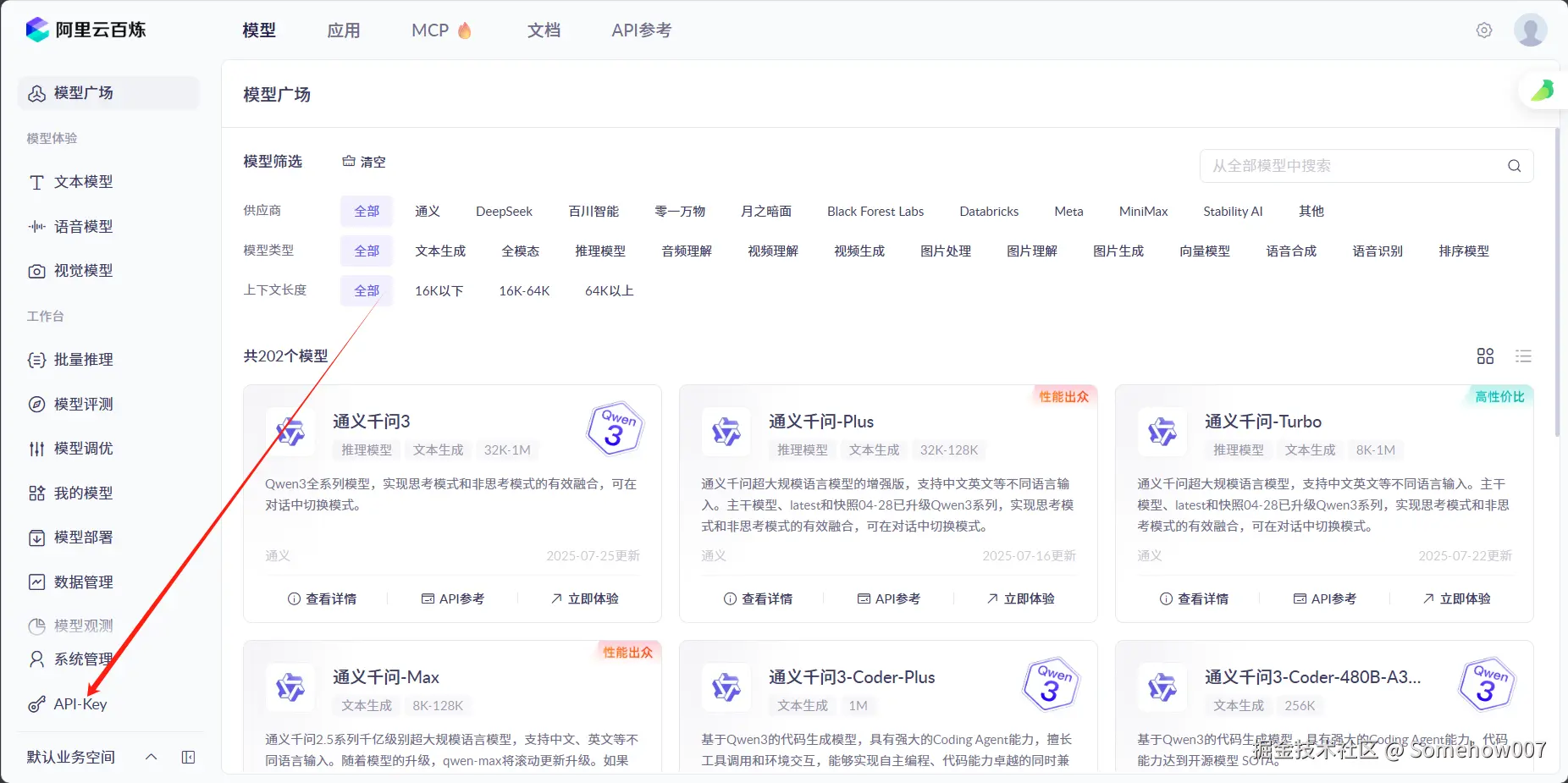The image size is (1568, 783).
Task: Click the 系统管理 person icon
Action: 36,659
